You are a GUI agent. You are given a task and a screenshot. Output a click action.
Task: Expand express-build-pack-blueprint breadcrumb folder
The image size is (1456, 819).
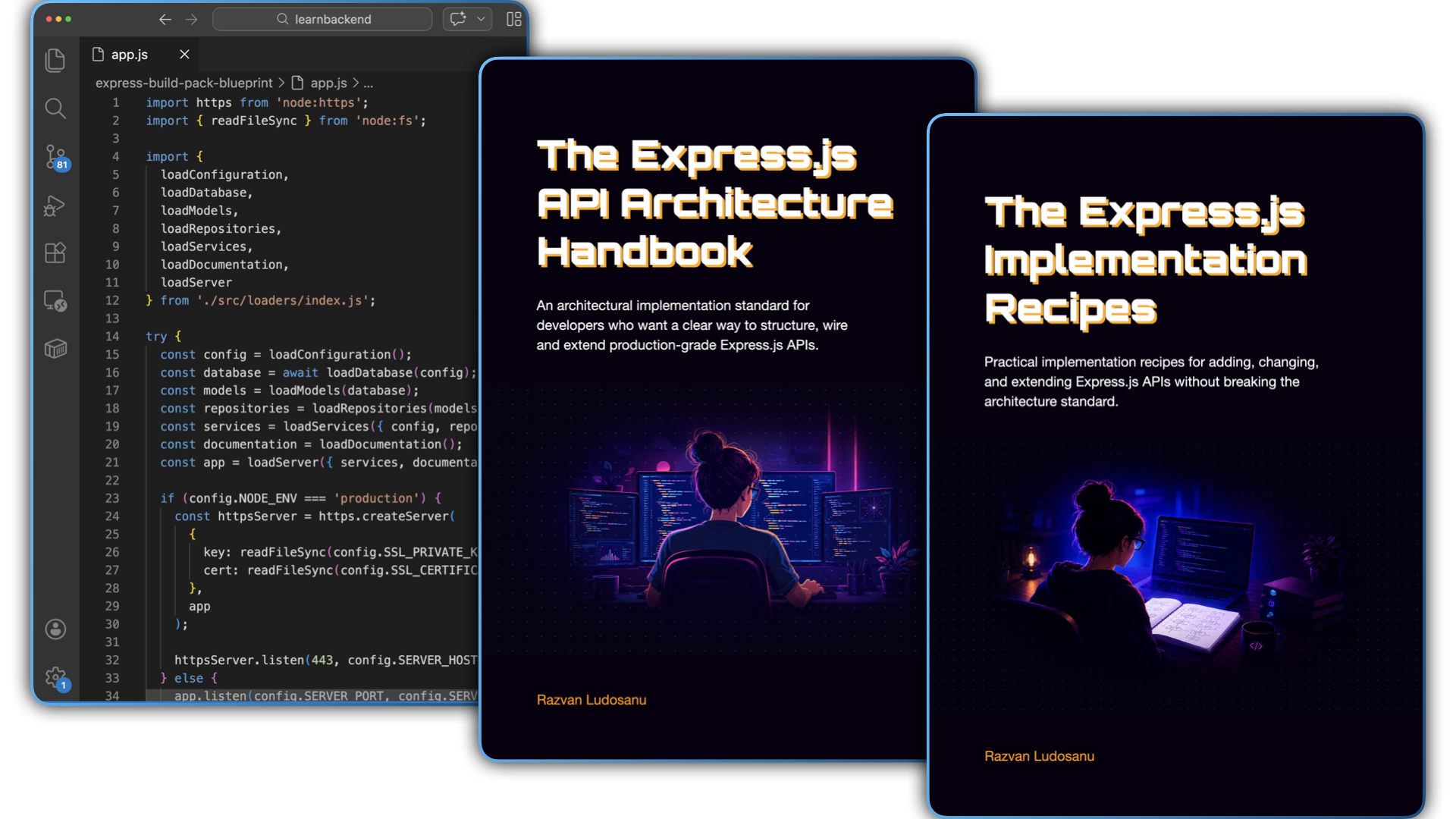[184, 83]
